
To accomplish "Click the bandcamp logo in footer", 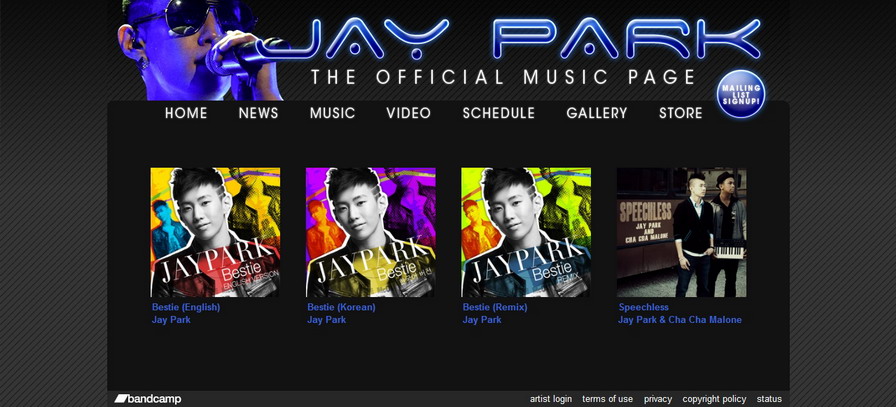I will point(148,399).
